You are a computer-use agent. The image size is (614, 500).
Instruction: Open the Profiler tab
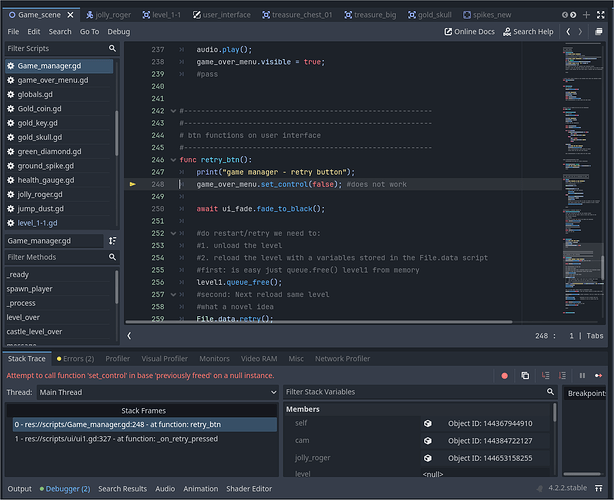point(117,359)
